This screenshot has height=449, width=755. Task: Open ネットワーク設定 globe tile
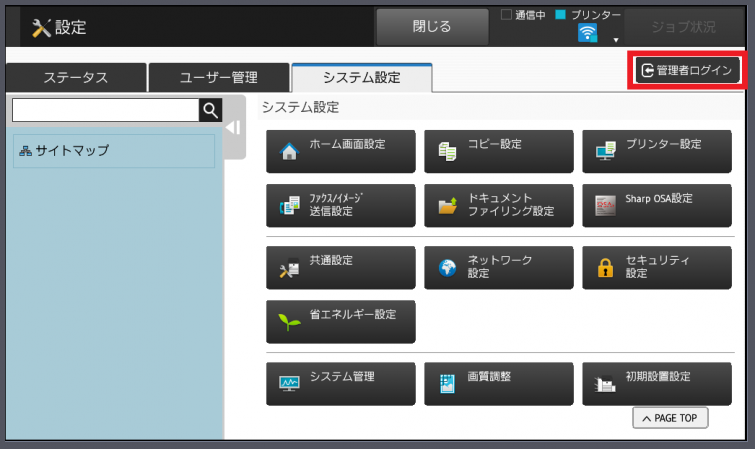[x=498, y=267]
